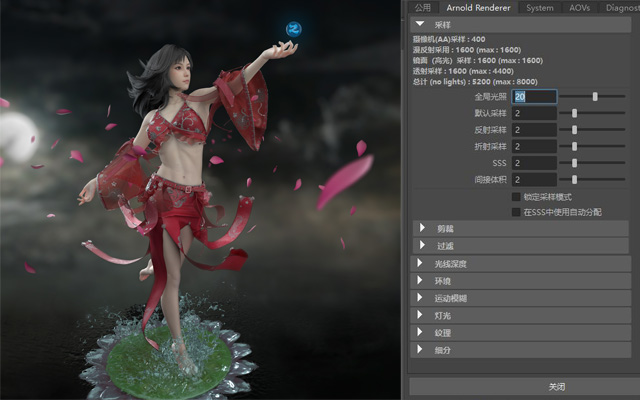Click the 反射采样 slider handle
Viewport: 640px width, 400px height.
pyautogui.click(x=574, y=130)
